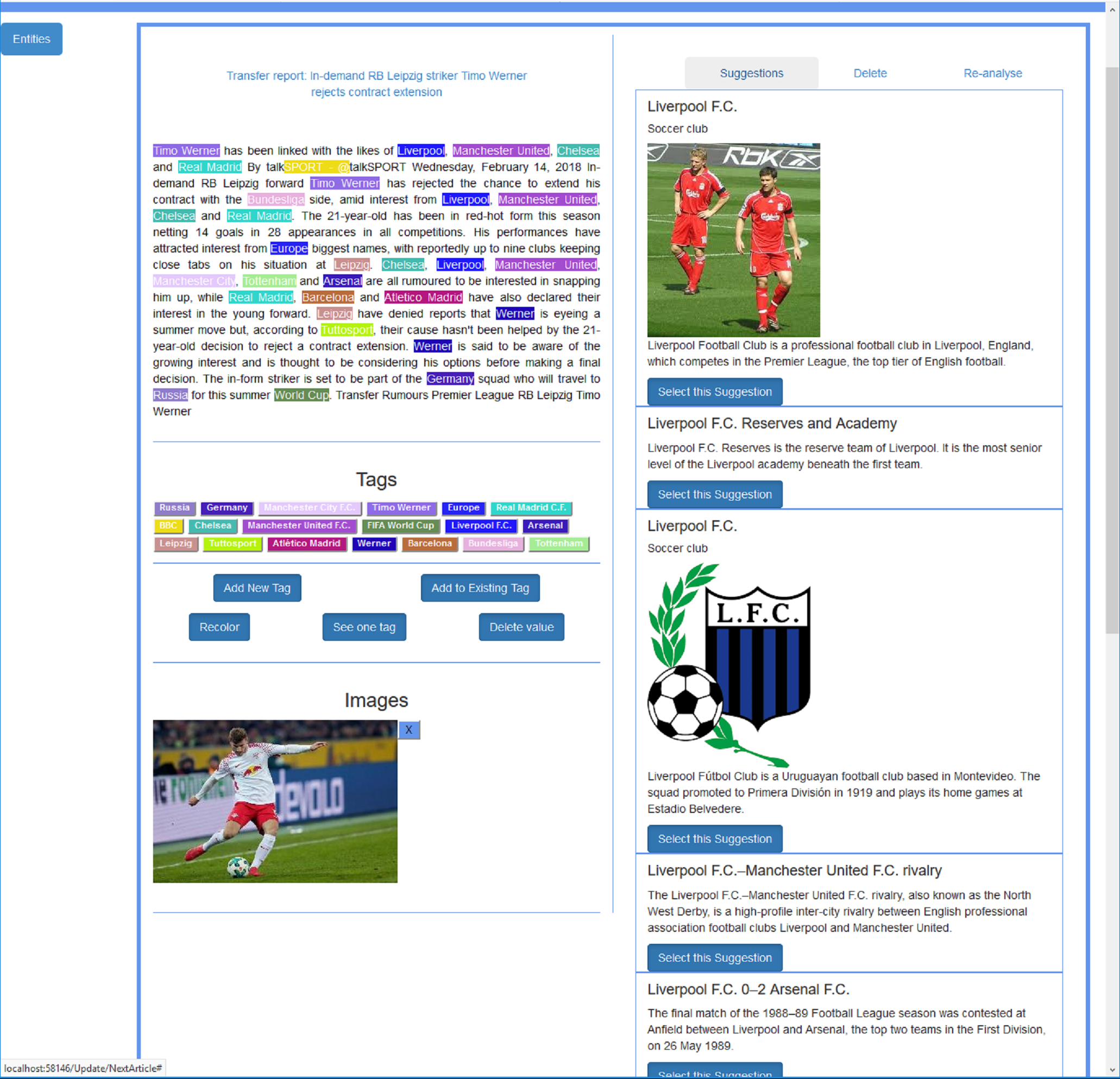
Task: Switch to the Suggestions tab
Action: (x=751, y=73)
